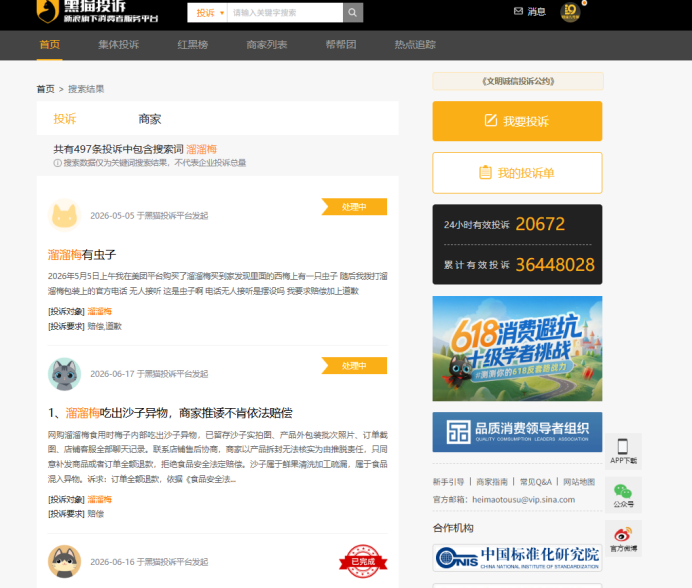Click 溜溜梅 target link in first complaint

(99, 311)
